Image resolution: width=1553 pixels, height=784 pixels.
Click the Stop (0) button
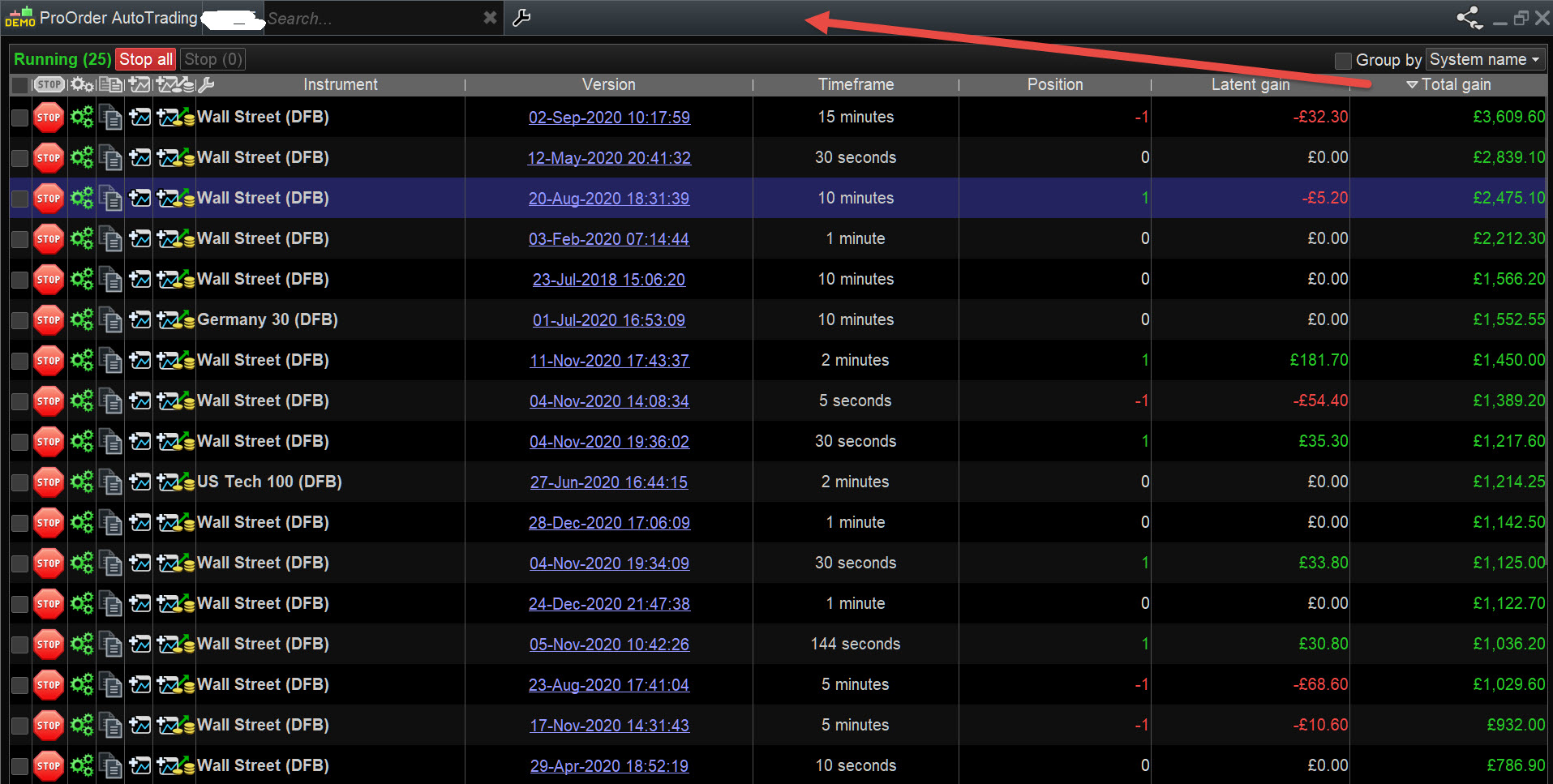[x=212, y=59]
